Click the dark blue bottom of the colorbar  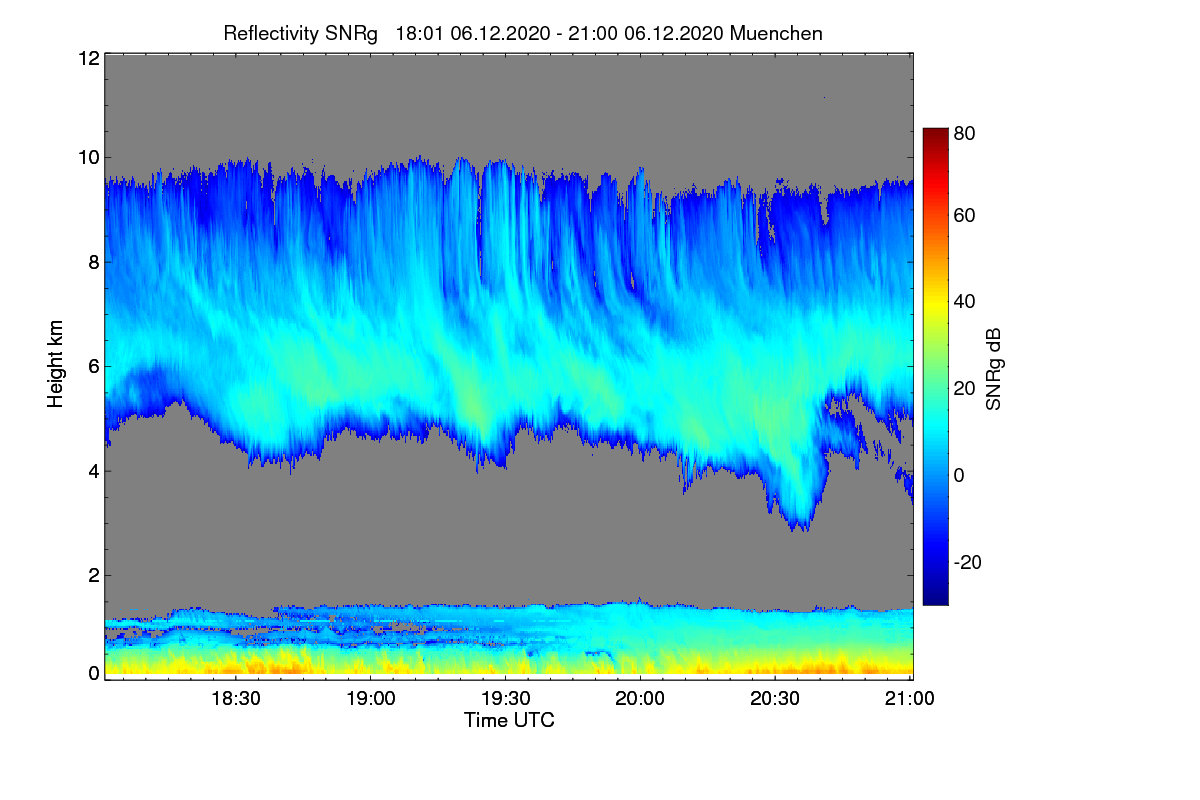point(934,597)
